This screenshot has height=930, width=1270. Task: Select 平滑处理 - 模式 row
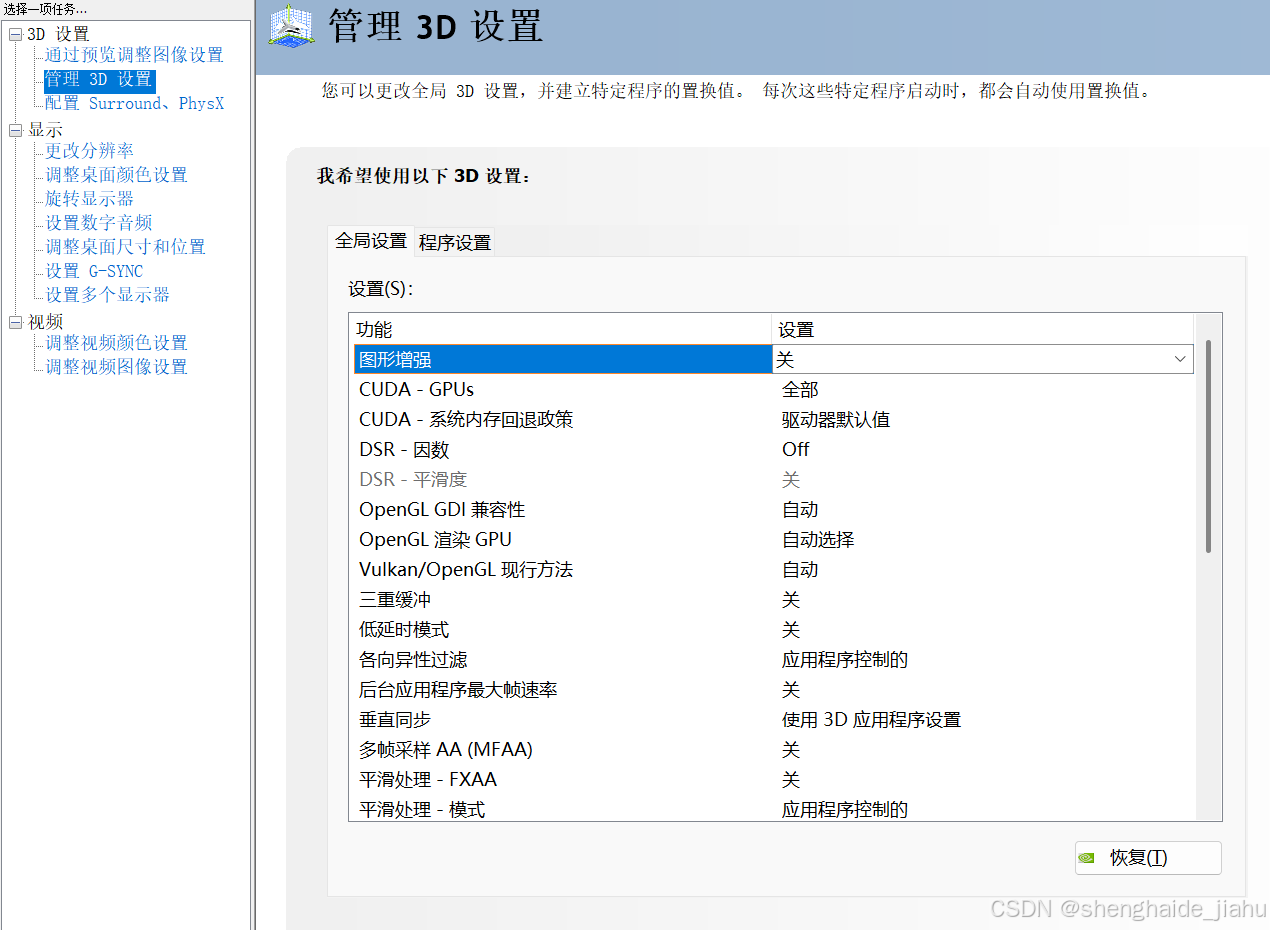pyautogui.click(x=774, y=808)
